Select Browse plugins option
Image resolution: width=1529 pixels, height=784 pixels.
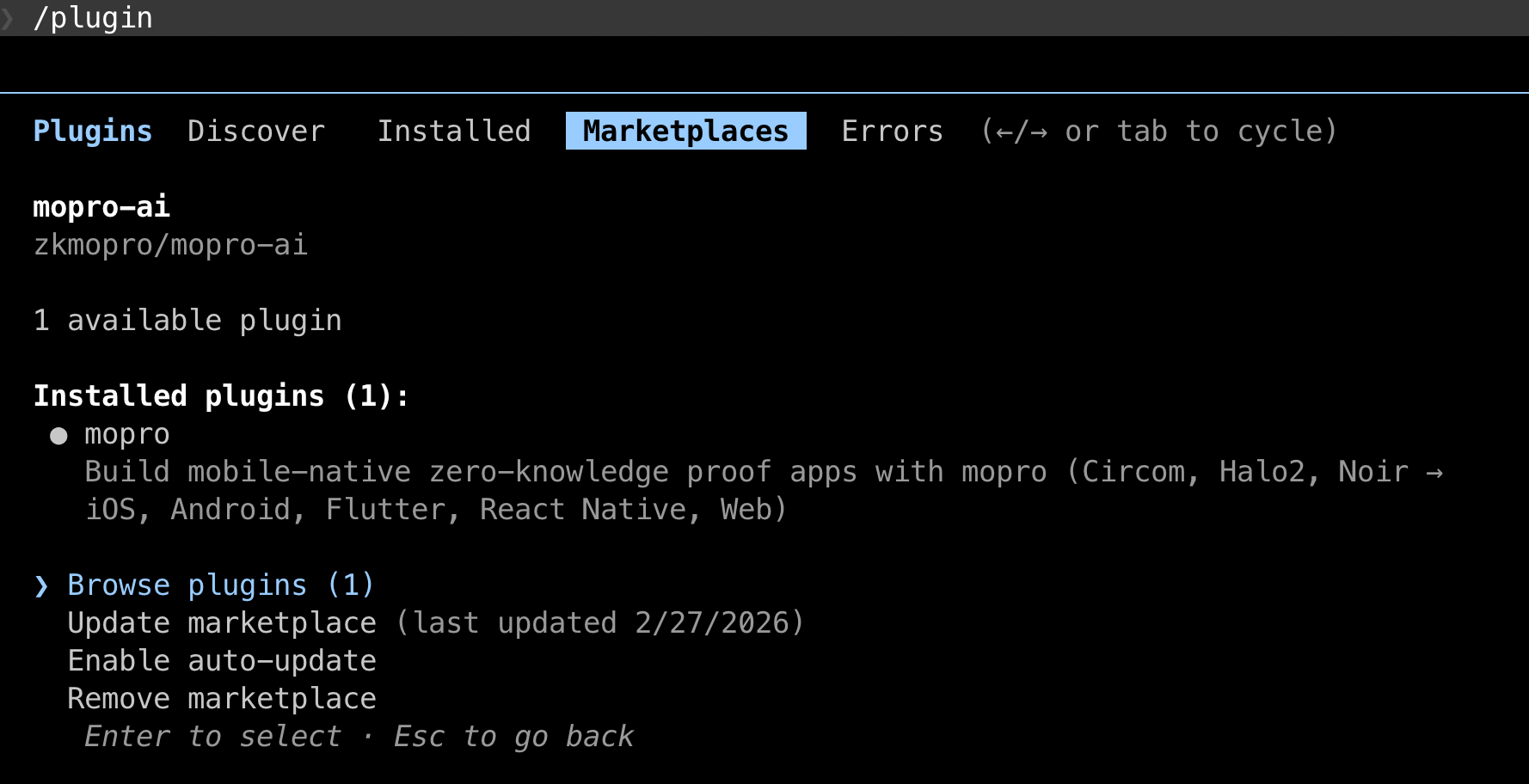220,585
